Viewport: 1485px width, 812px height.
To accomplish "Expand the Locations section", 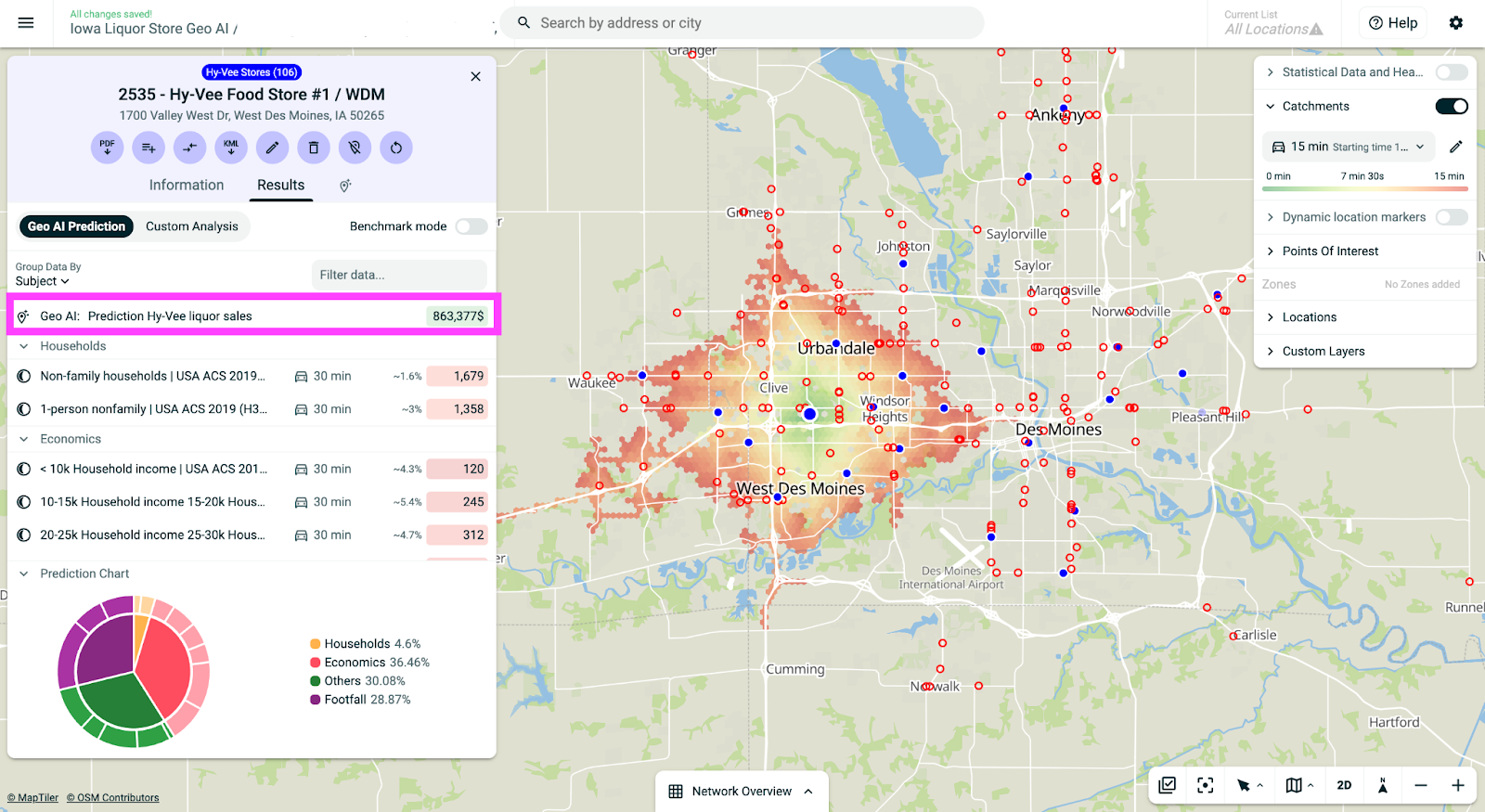I will [1271, 317].
